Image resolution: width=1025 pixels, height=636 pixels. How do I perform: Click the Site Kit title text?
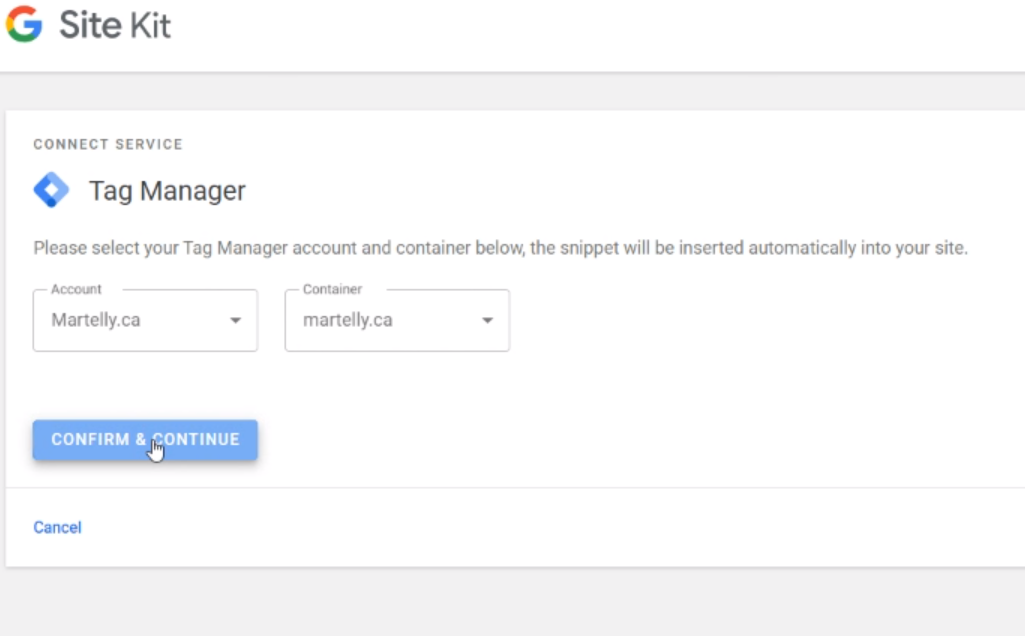[x=115, y=25]
